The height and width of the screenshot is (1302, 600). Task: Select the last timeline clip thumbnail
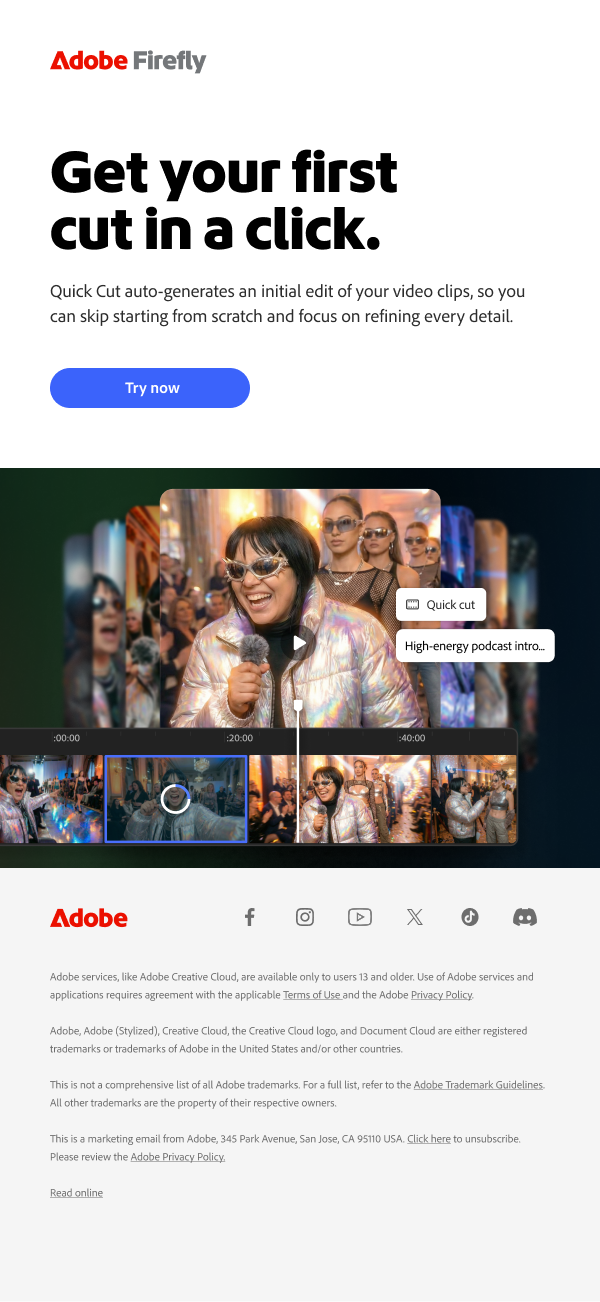point(474,798)
